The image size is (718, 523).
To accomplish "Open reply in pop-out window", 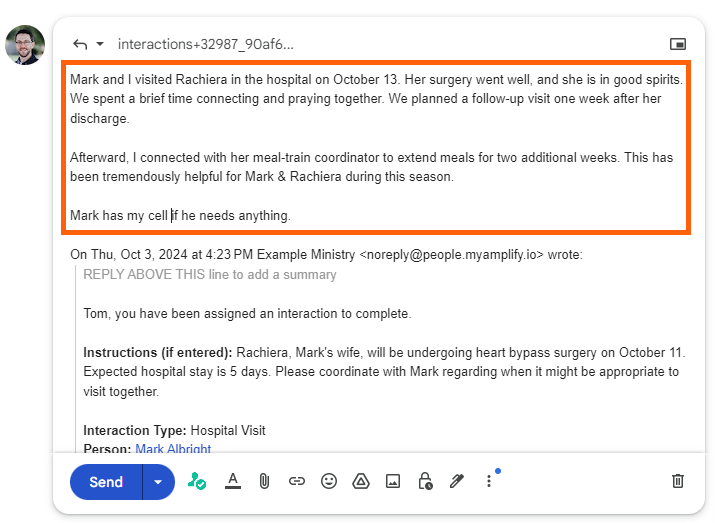I will pyautogui.click(x=678, y=44).
